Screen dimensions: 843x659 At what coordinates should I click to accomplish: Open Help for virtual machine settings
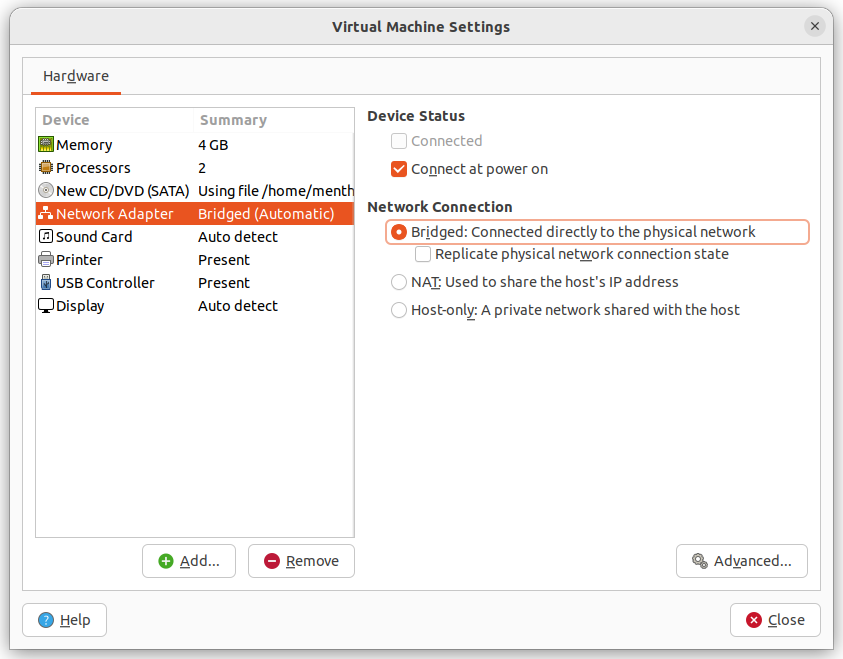tap(63, 620)
